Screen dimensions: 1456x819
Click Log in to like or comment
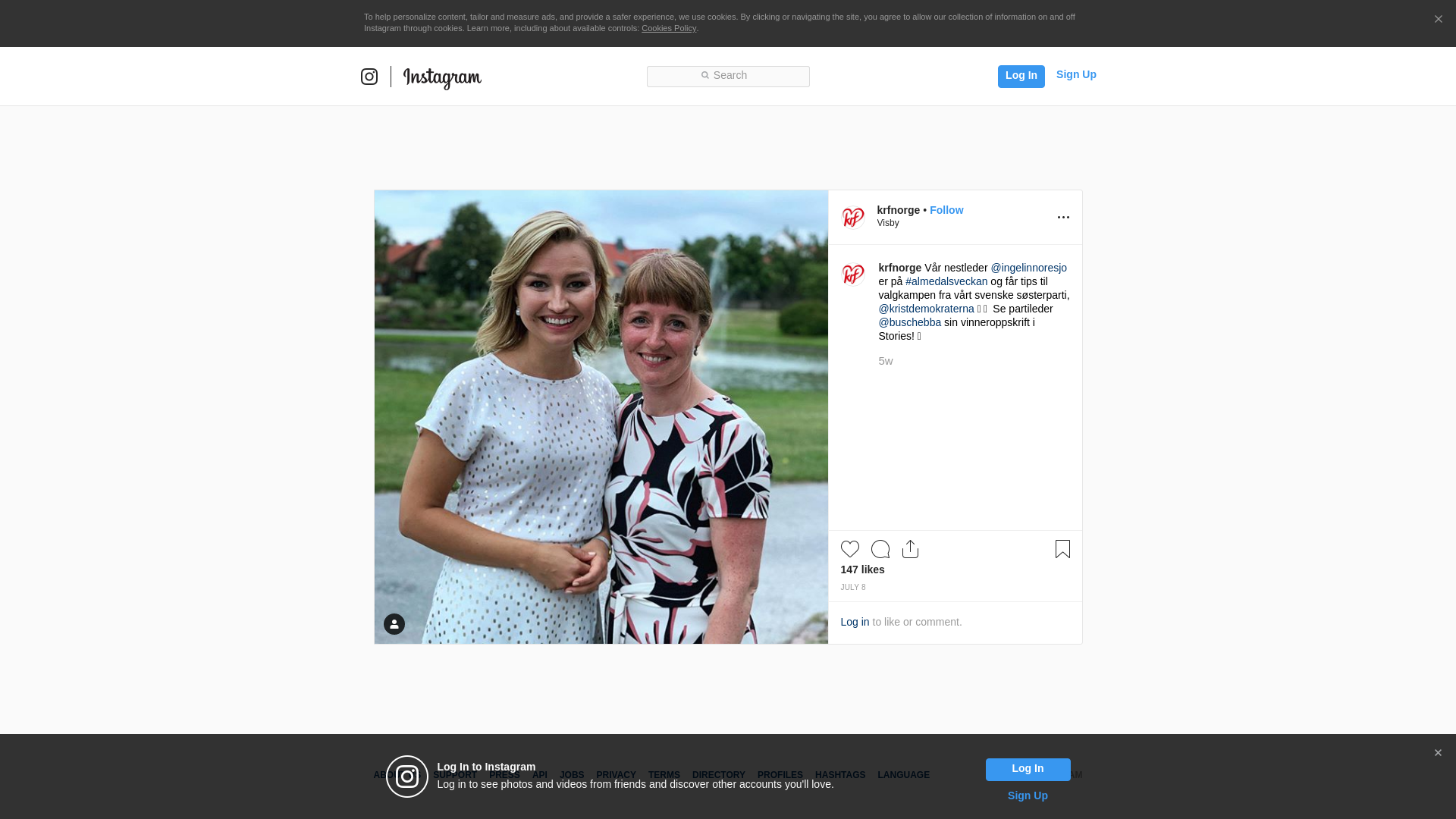(x=855, y=622)
